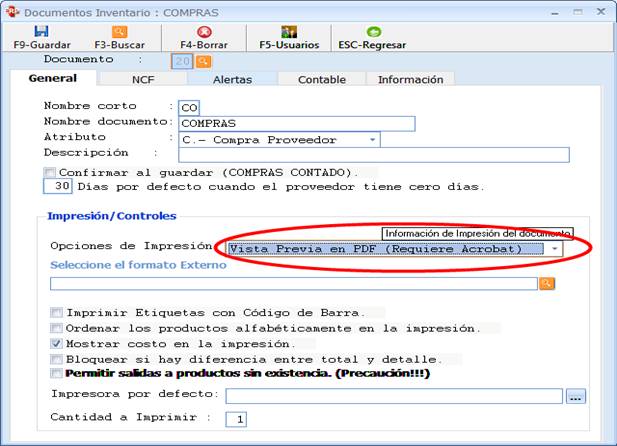Click the Descripción text field

tap(373, 154)
